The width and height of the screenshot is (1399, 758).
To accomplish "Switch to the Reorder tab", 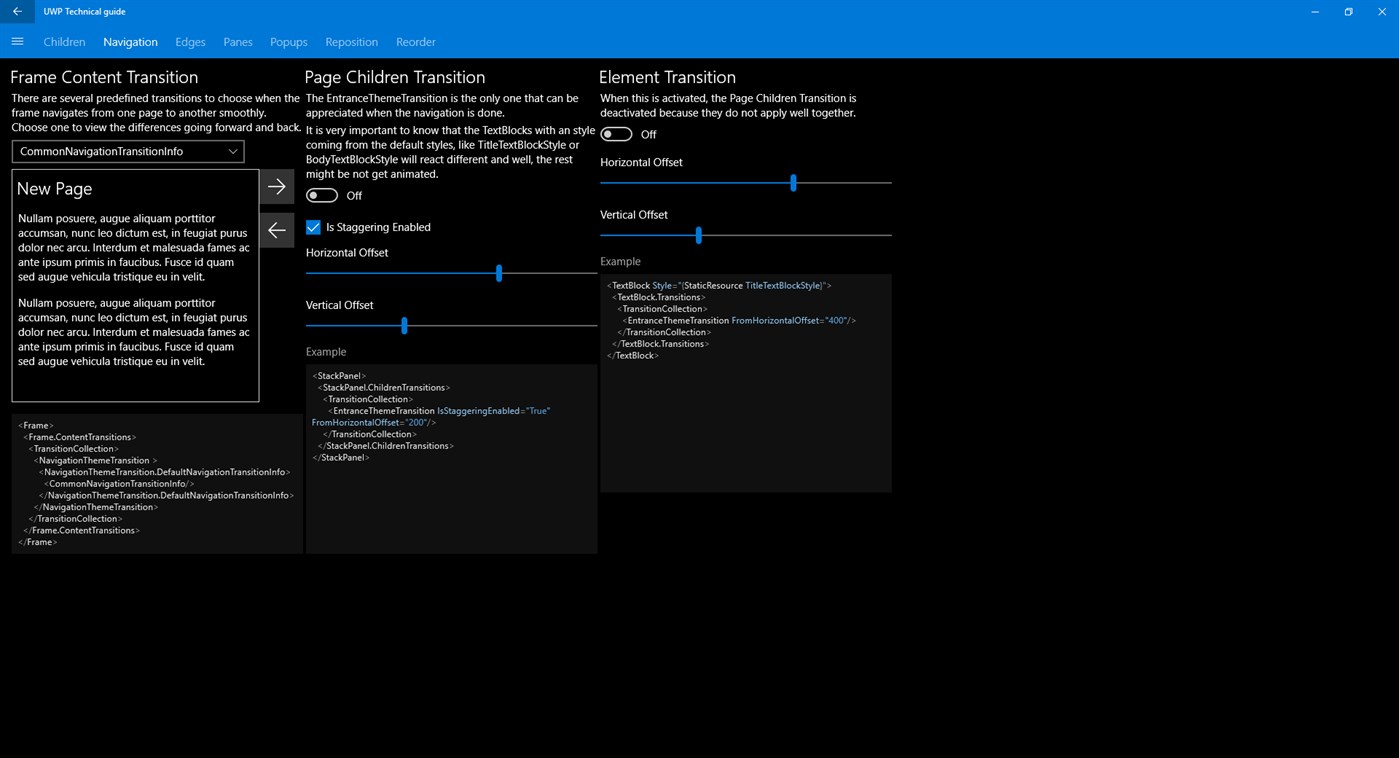I will pyautogui.click(x=416, y=42).
